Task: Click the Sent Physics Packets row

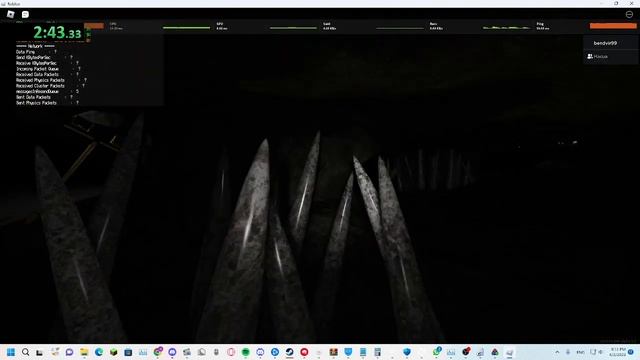Action: 47,103
